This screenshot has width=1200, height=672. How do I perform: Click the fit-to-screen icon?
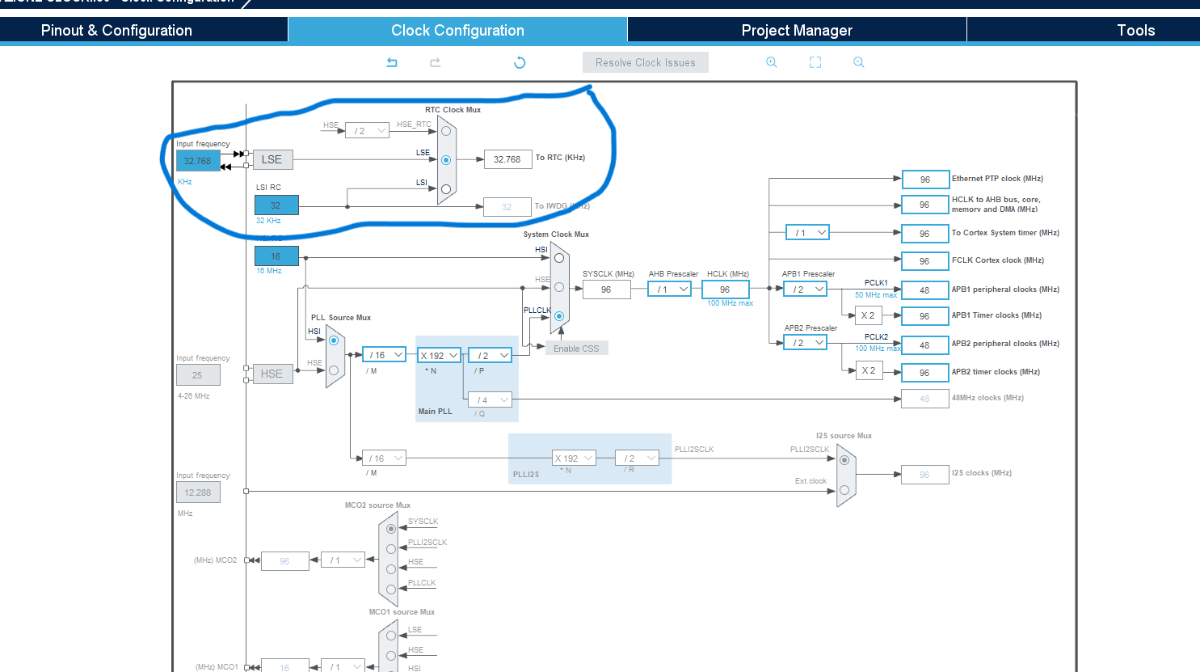click(815, 62)
